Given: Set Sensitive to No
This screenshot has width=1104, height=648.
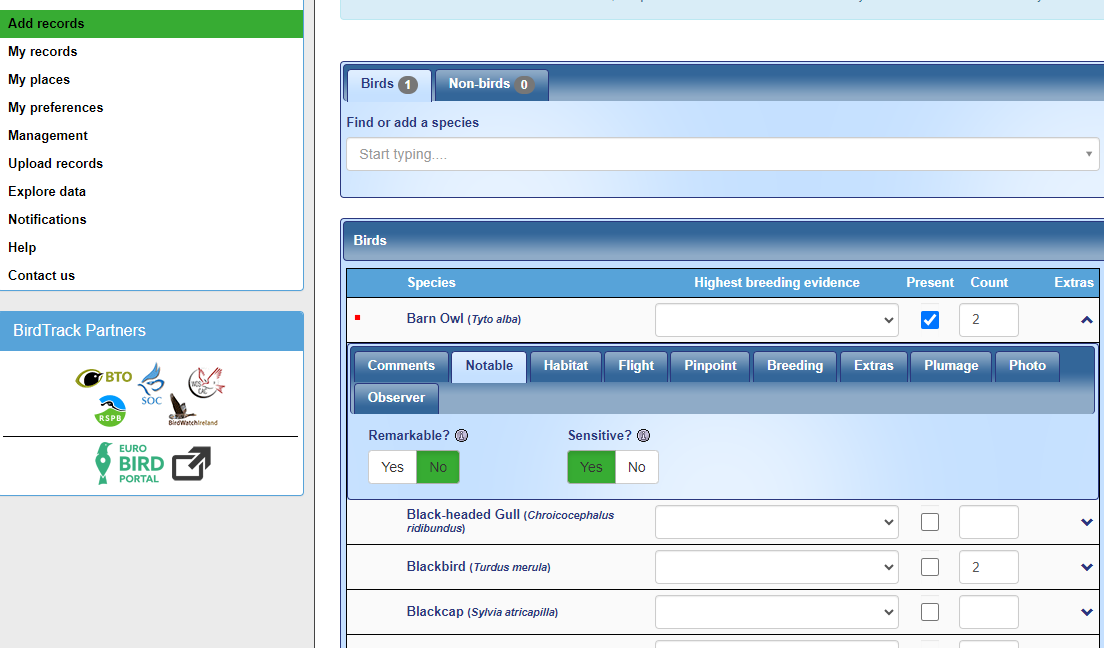Looking at the screenshot, I should (636, 467).
